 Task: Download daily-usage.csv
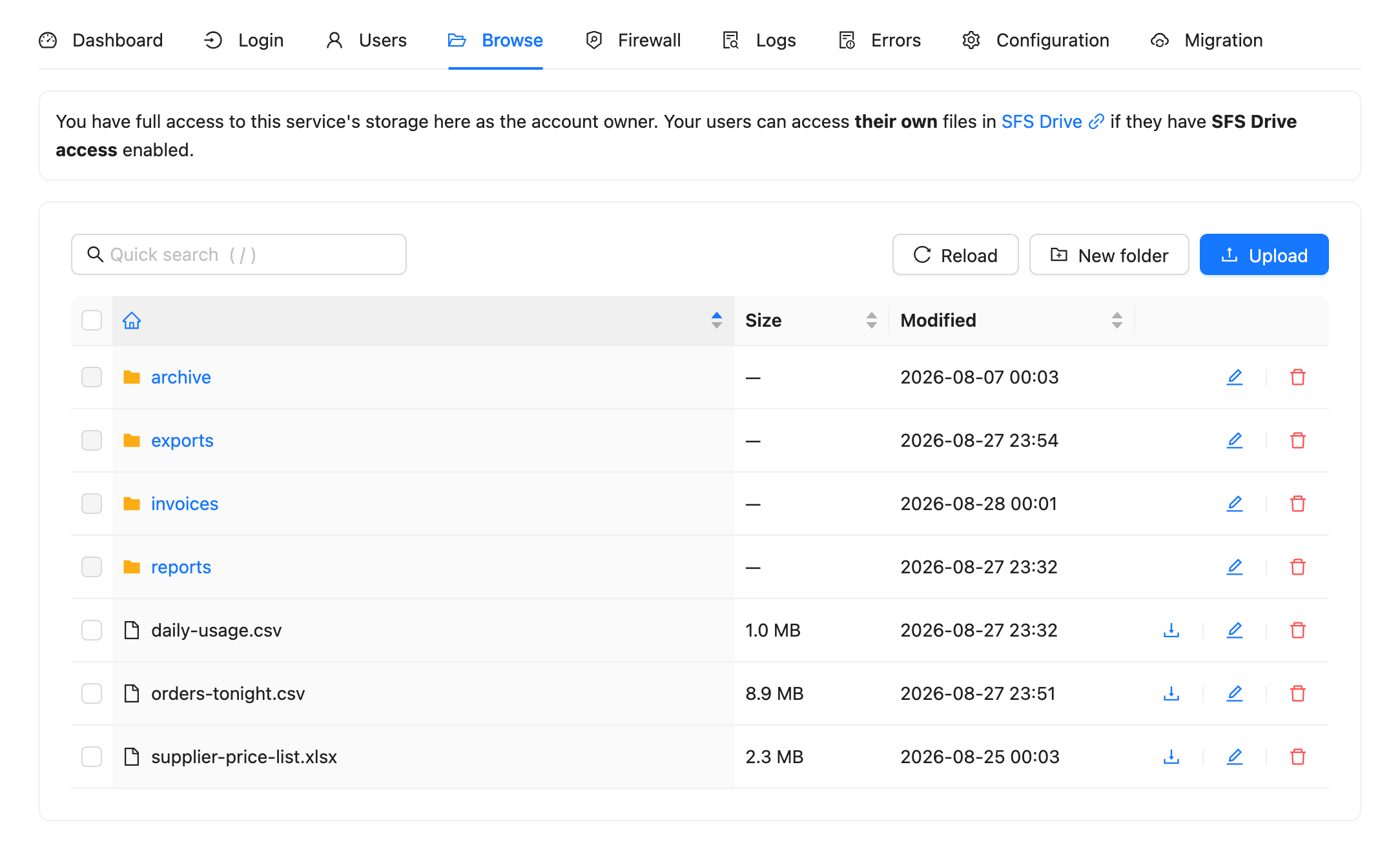click(x=1171, y=630)
